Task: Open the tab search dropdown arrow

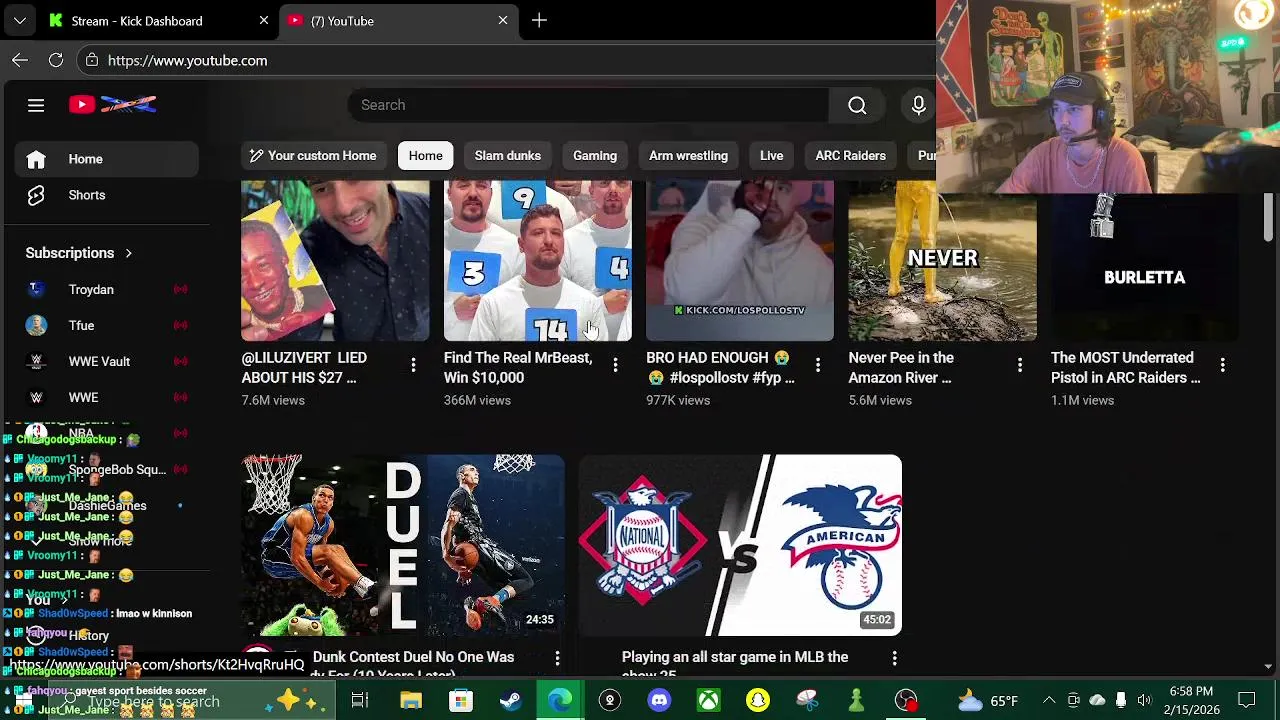Action: coord(19,20)
